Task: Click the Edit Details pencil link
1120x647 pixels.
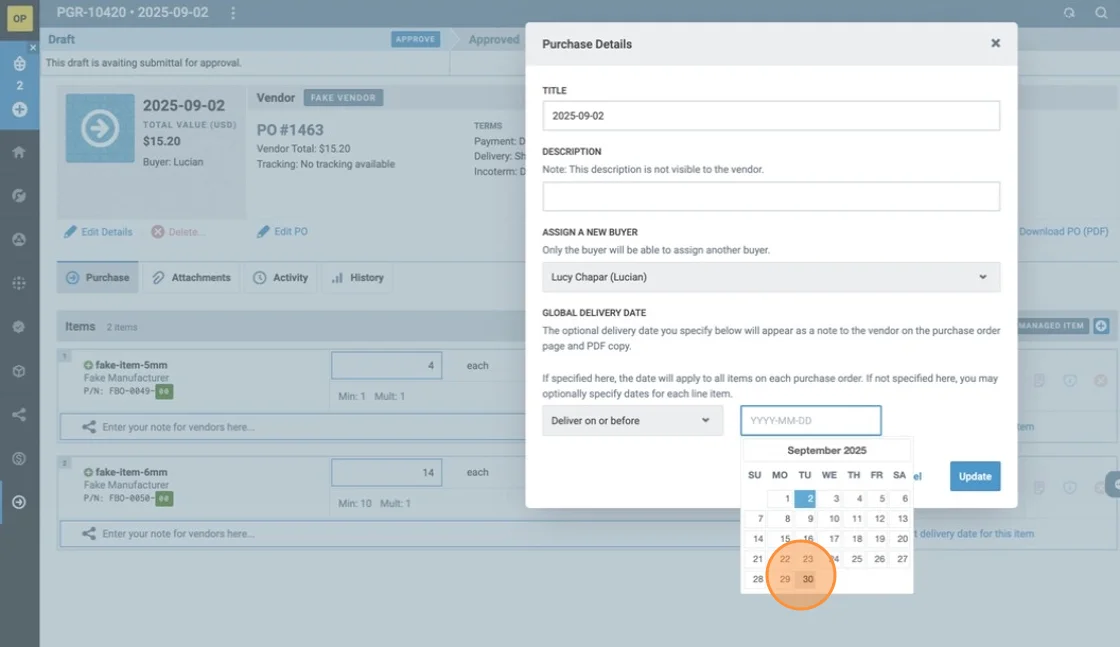Action: pos(98,232)
